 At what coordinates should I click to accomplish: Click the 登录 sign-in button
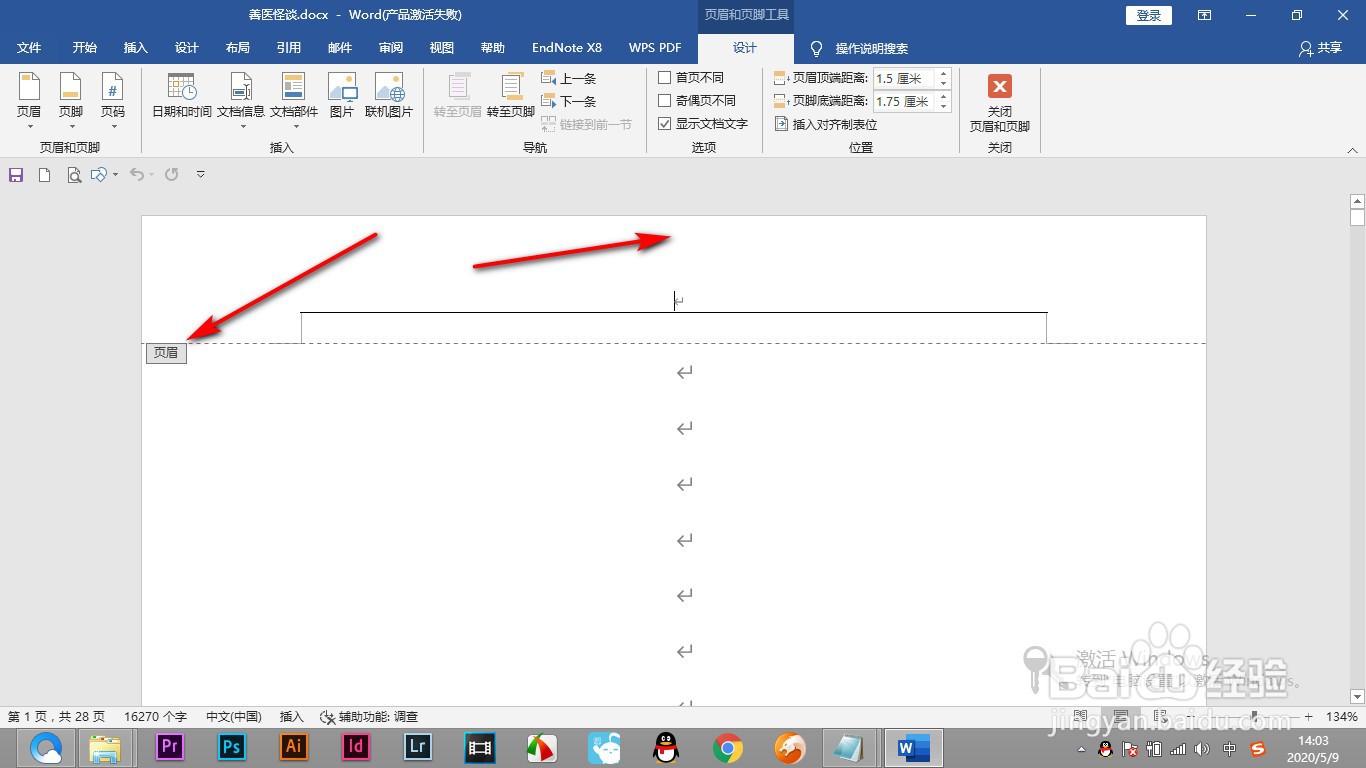click(x=1149, y=15)
